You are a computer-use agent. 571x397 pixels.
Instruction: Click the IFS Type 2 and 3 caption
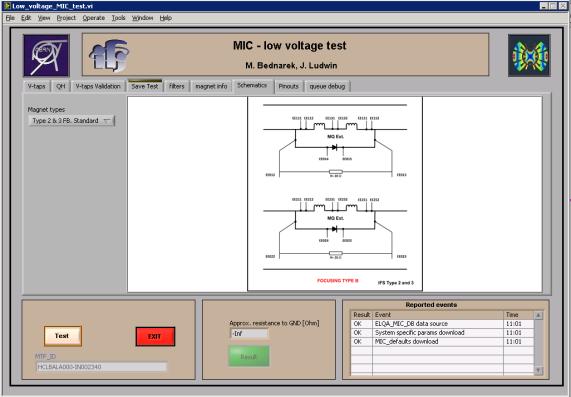coord(396,283)
